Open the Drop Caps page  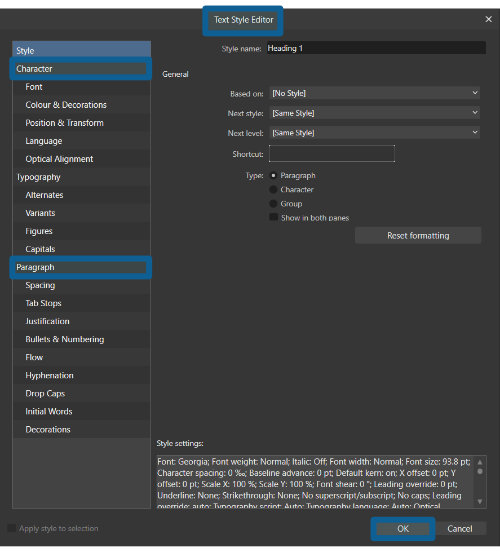[81, 394]
